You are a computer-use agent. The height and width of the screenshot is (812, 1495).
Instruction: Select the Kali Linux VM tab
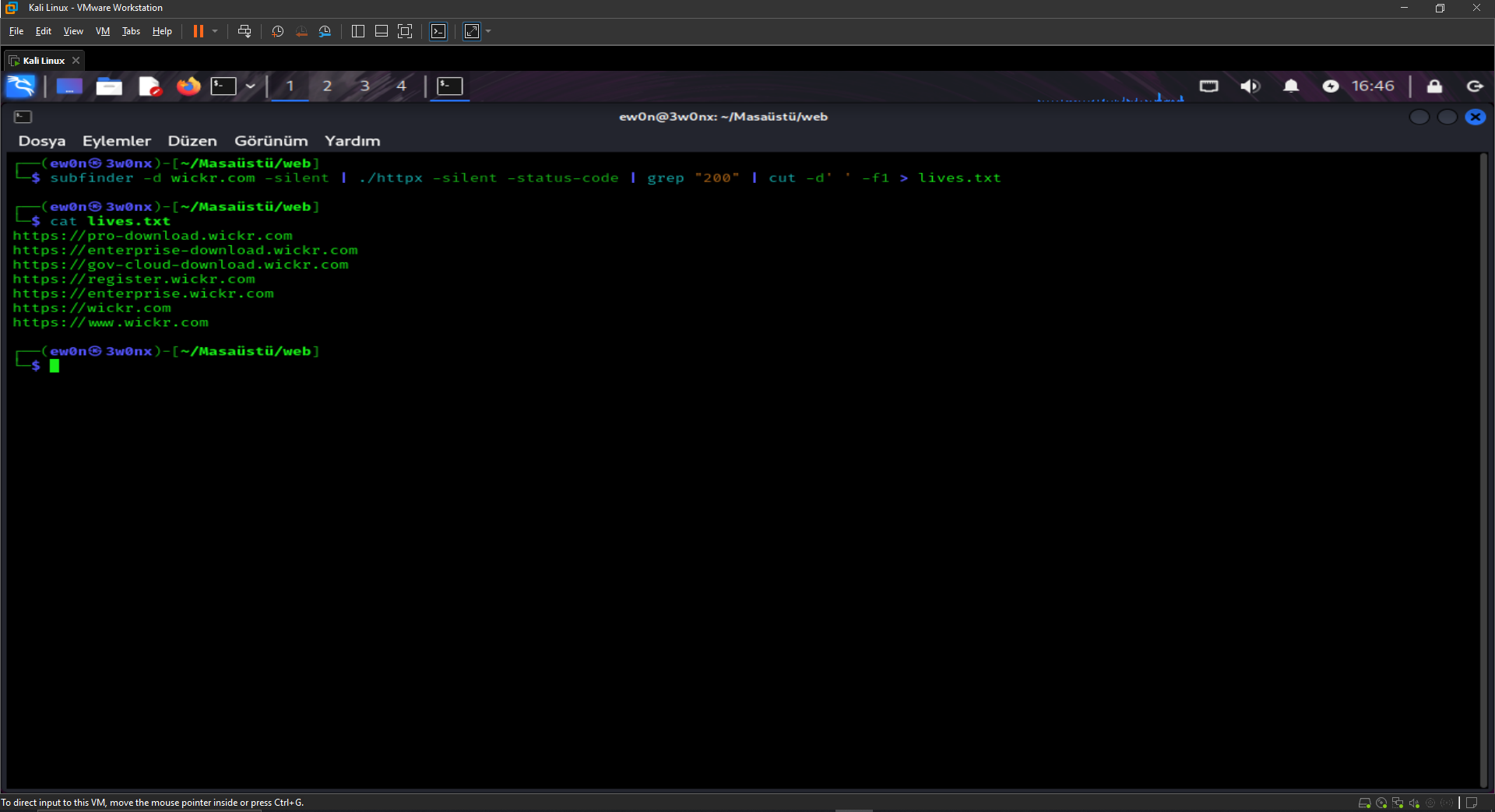coord(44,61)
